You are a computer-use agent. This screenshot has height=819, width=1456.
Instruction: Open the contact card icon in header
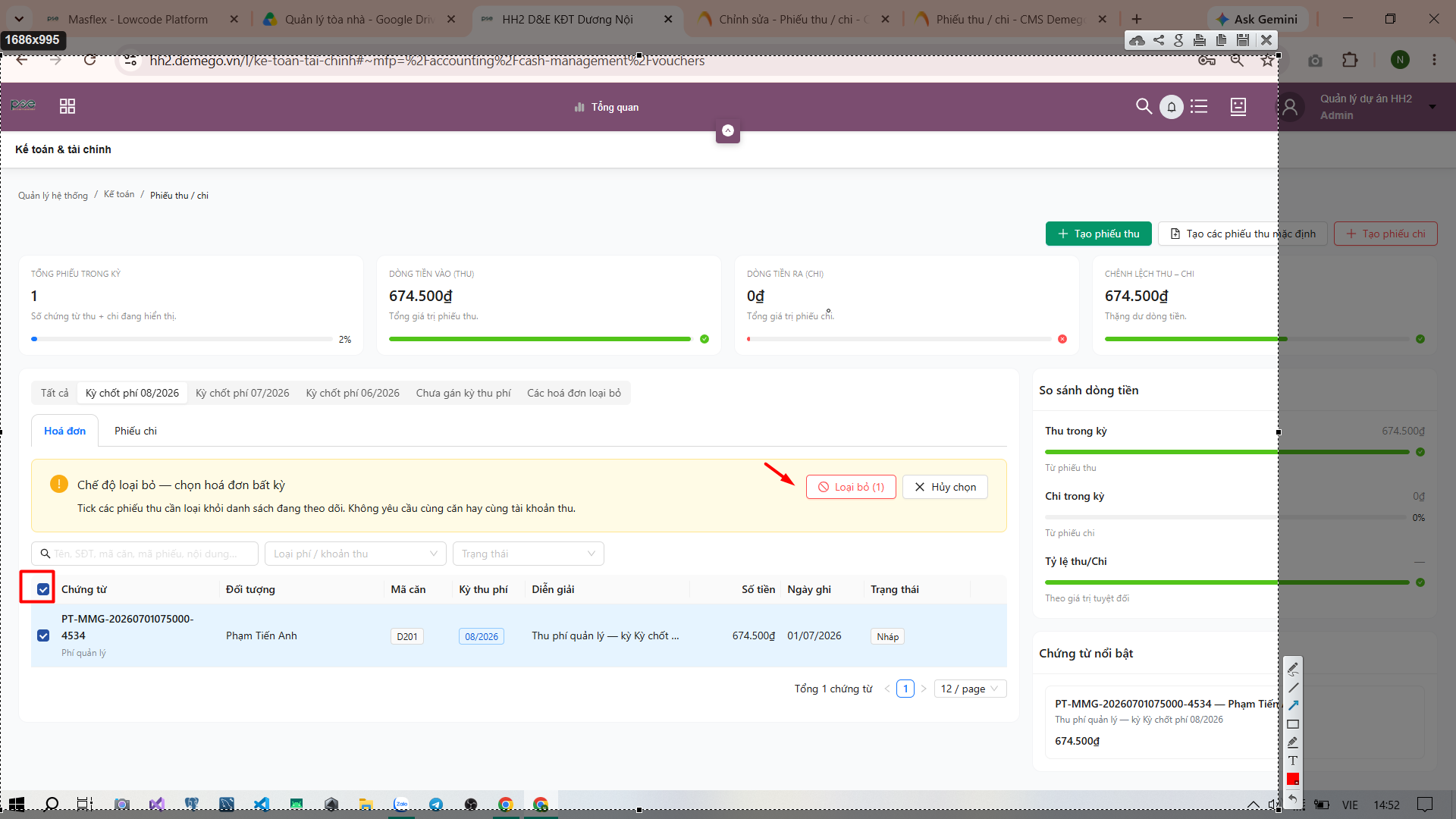pos(1238,107)
